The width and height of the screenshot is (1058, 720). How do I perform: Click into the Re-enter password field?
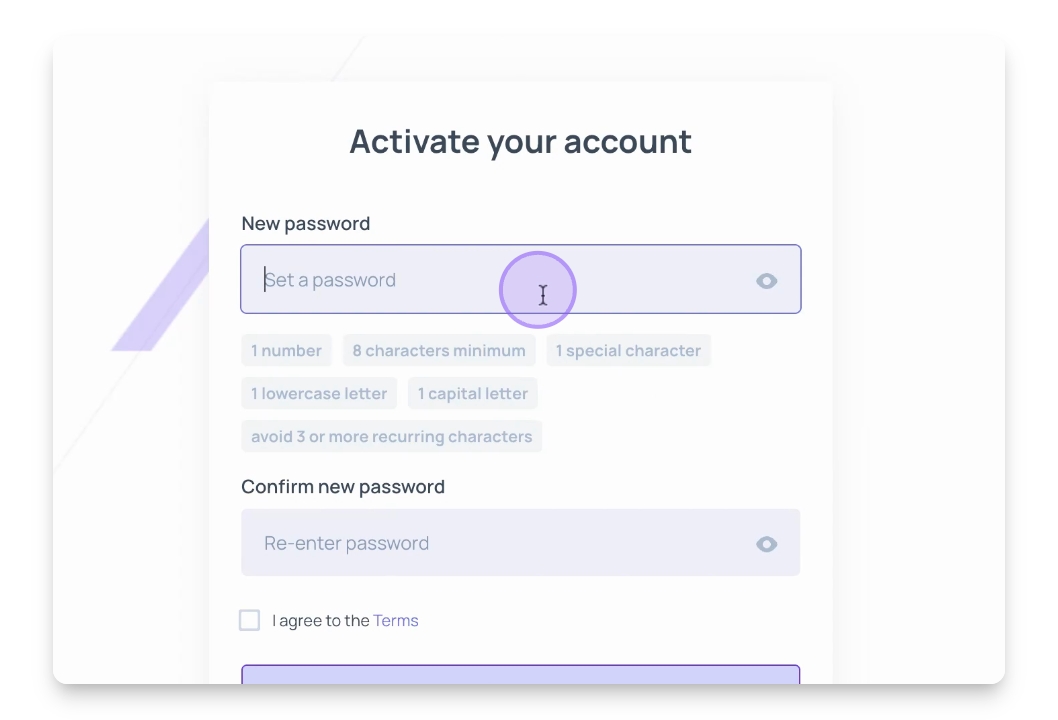pos(500,543)
